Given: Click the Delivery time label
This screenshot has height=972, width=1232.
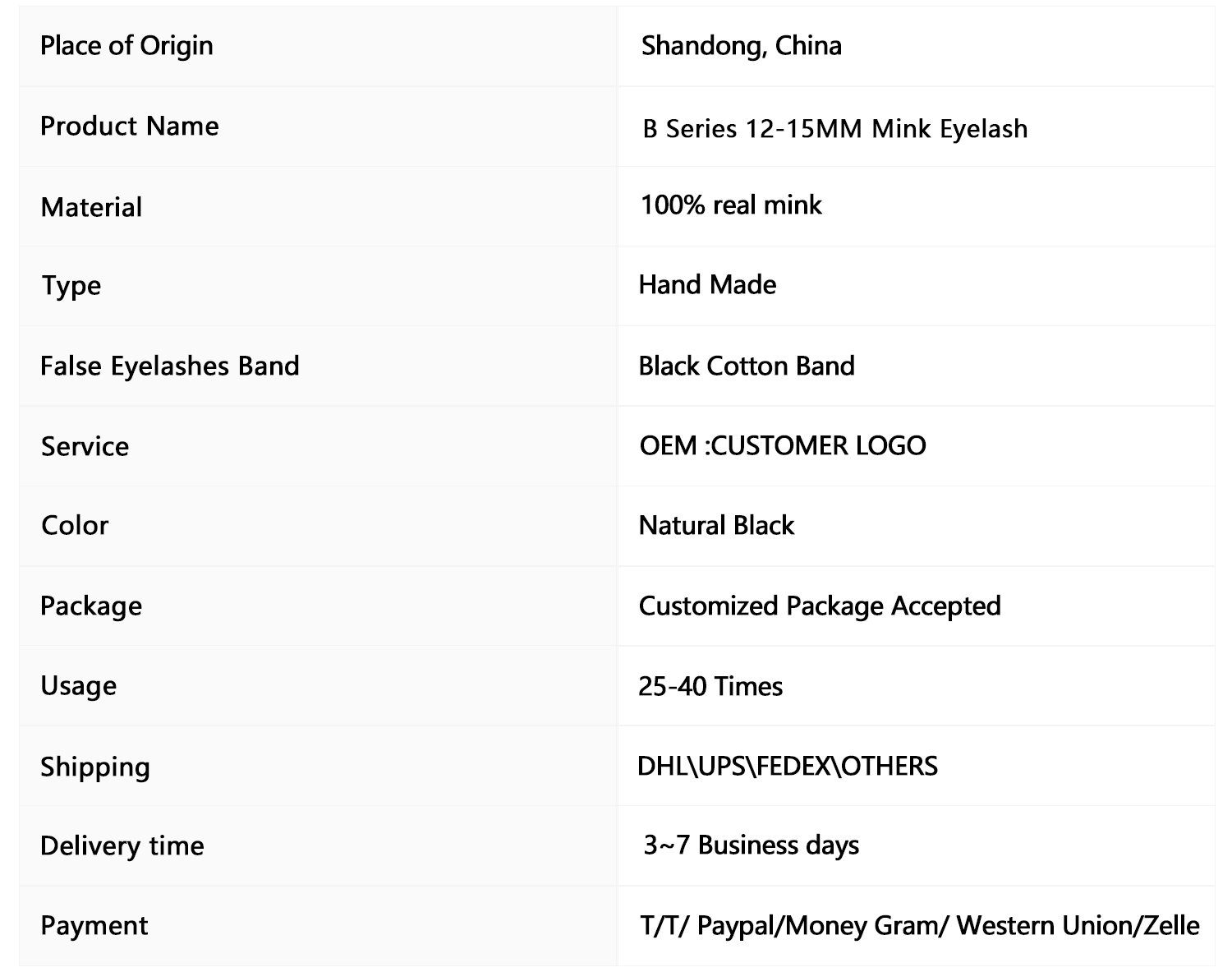Looking at the screenshot, I should 122,845.
